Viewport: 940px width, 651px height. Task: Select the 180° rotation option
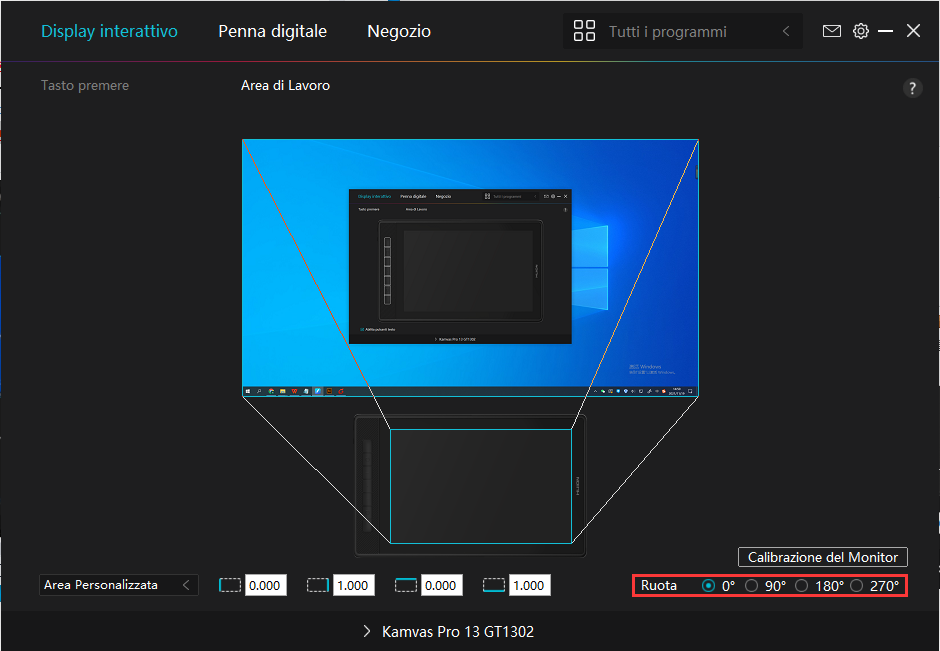[x=801, y=586]
